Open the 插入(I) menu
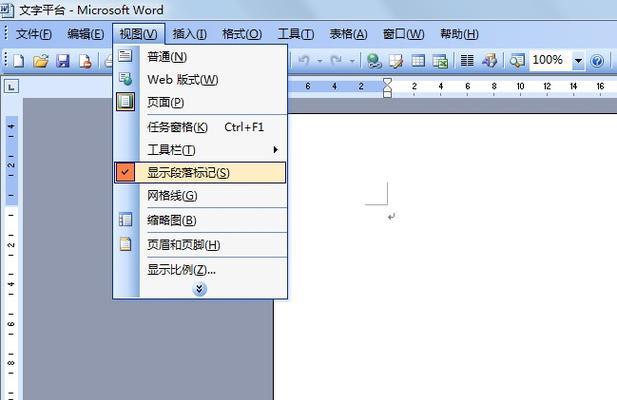Viewport: 617px width, 400px height. (189, 34)
